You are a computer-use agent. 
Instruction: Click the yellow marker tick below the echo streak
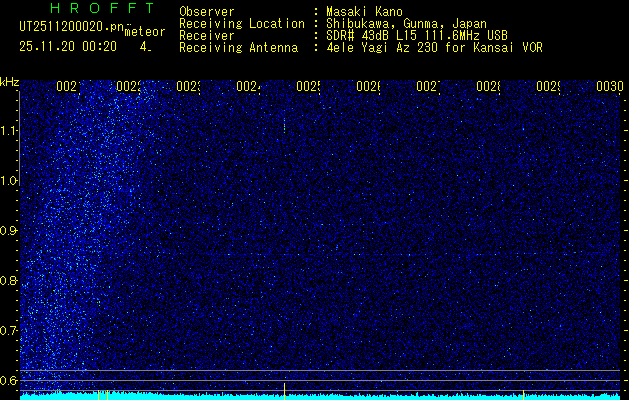point(284,391)
